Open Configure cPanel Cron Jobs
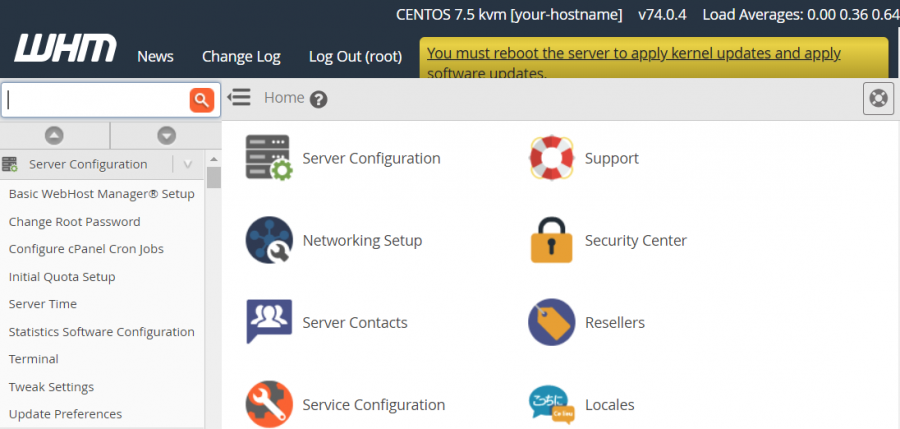 point(86,249)
